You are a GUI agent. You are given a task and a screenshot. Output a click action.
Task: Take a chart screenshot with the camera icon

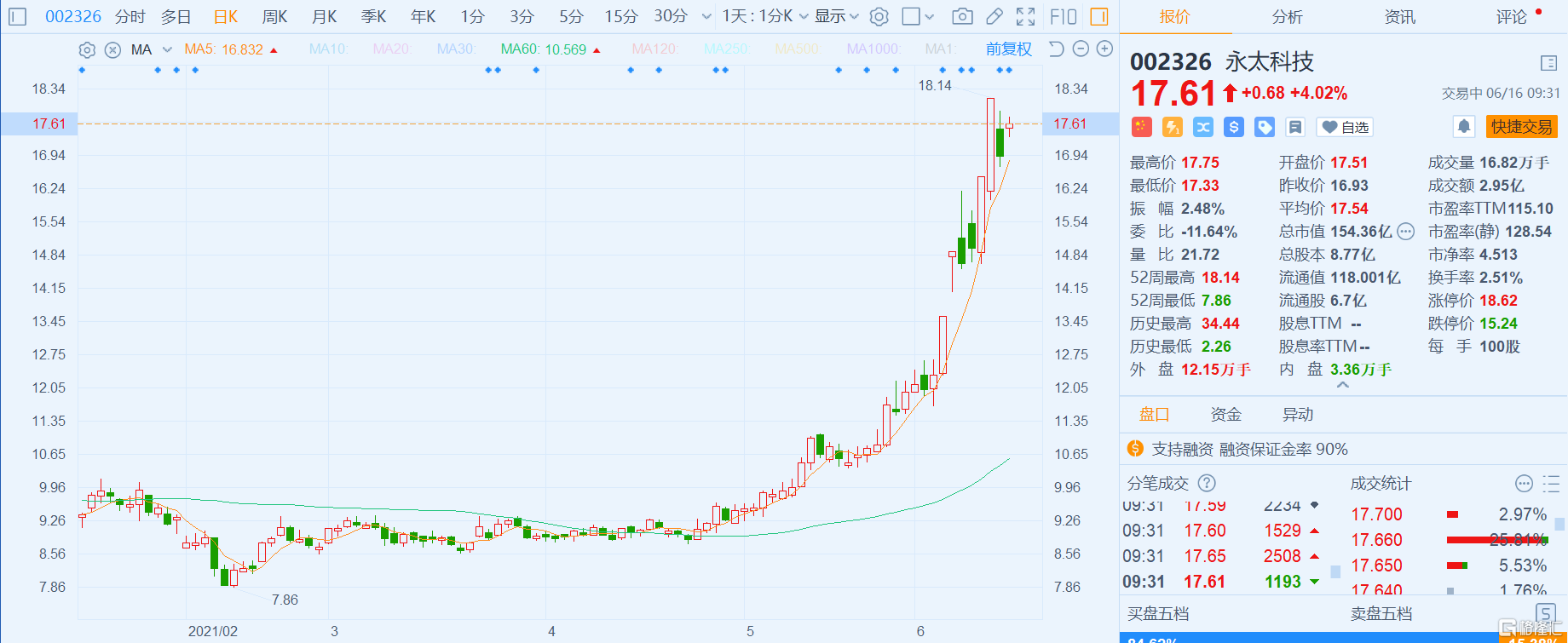(x=962, y=16)
